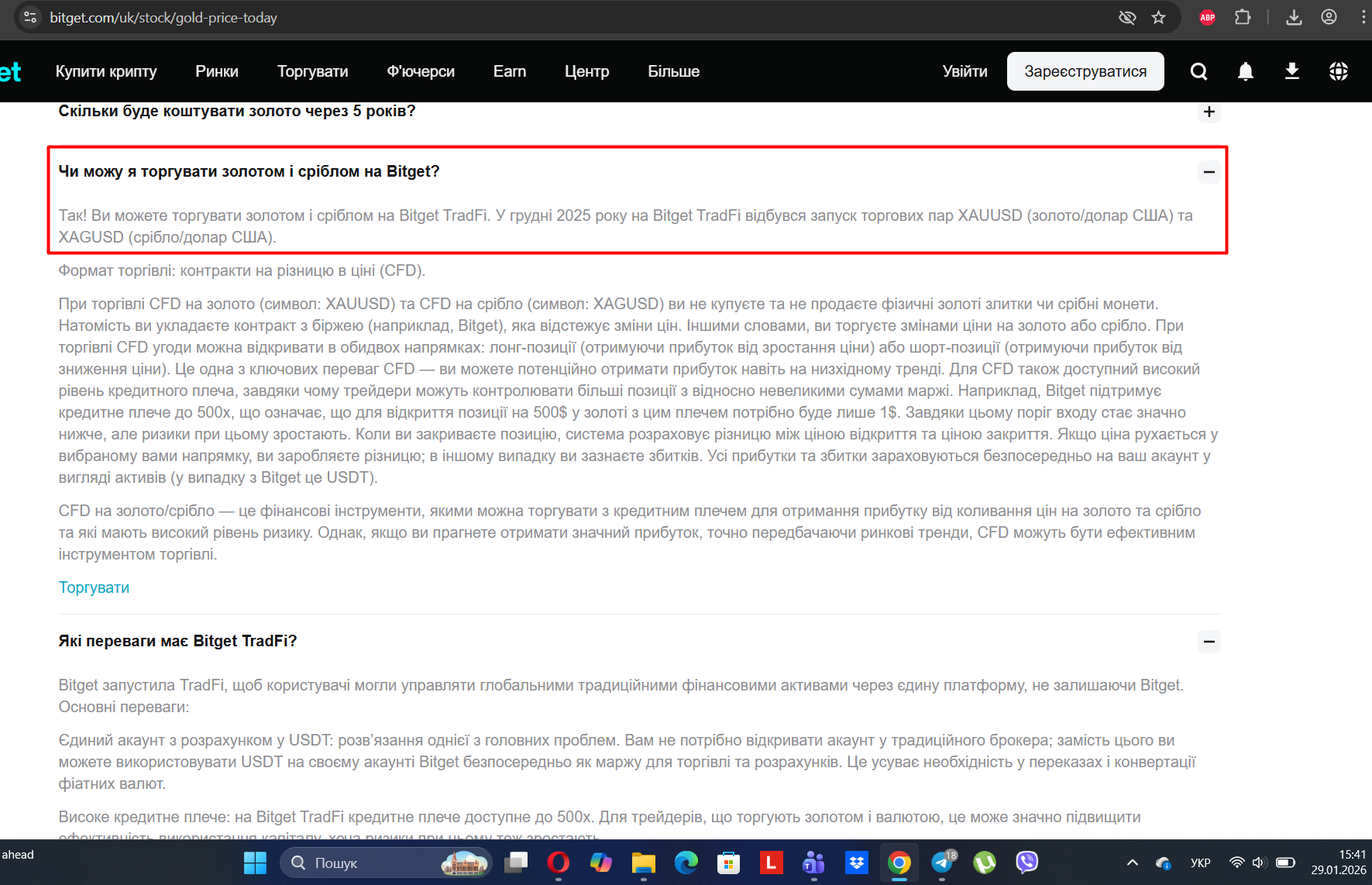
Task: Open the browser profile icon
Action: click(1329, 17)
